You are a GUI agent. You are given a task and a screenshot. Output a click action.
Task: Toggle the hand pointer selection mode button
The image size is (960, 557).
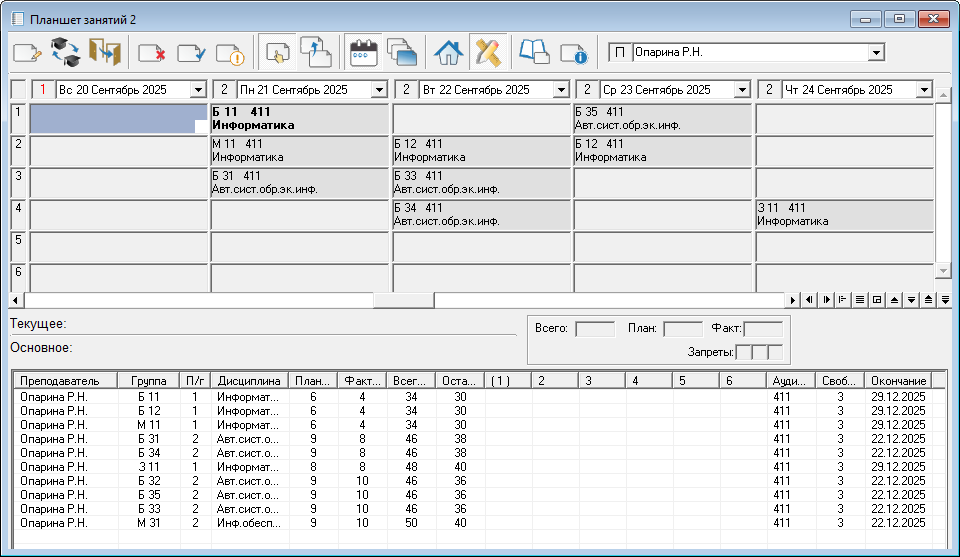pos(277,52)
